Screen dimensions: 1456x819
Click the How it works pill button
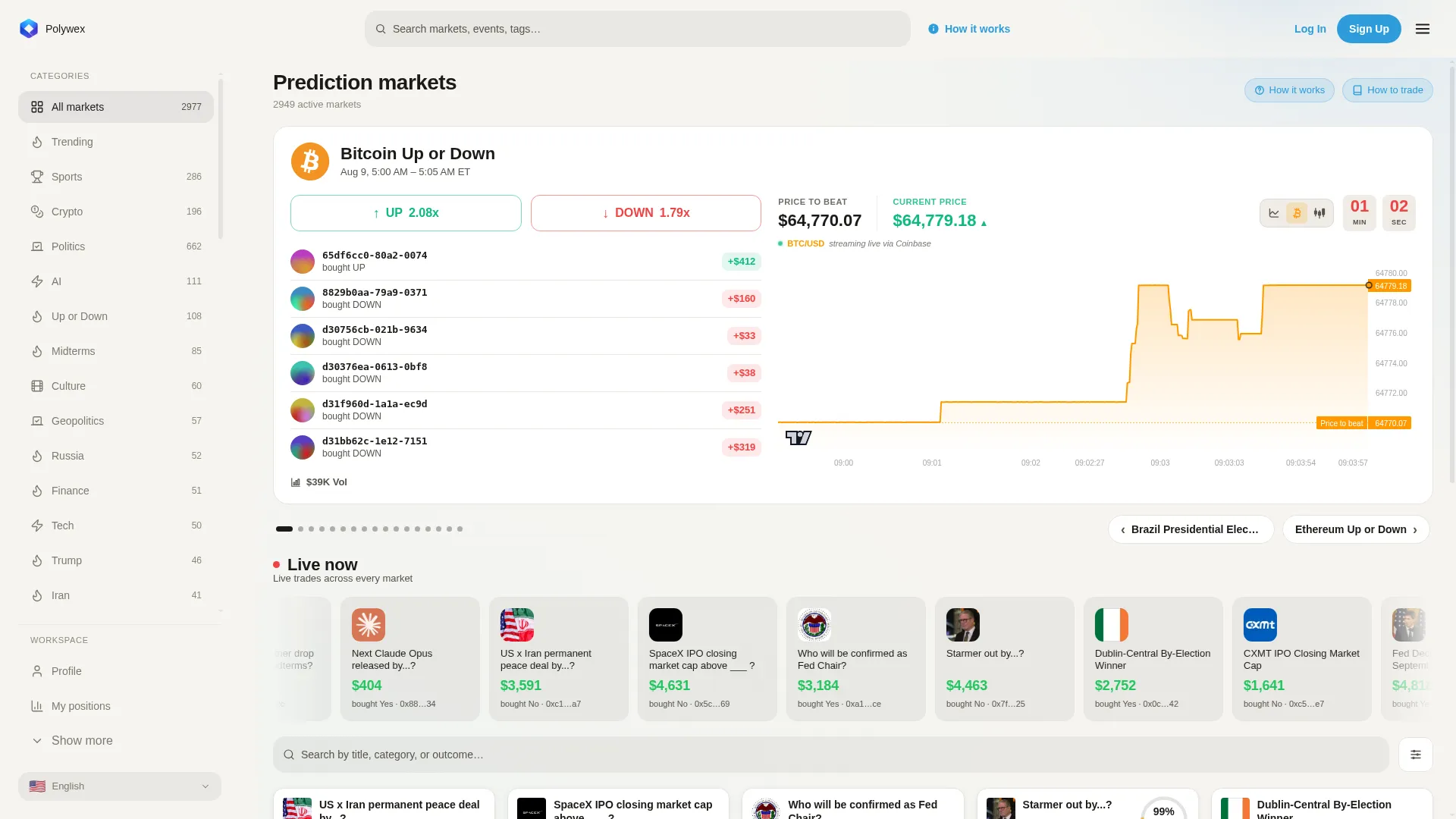pos(1289,90)
